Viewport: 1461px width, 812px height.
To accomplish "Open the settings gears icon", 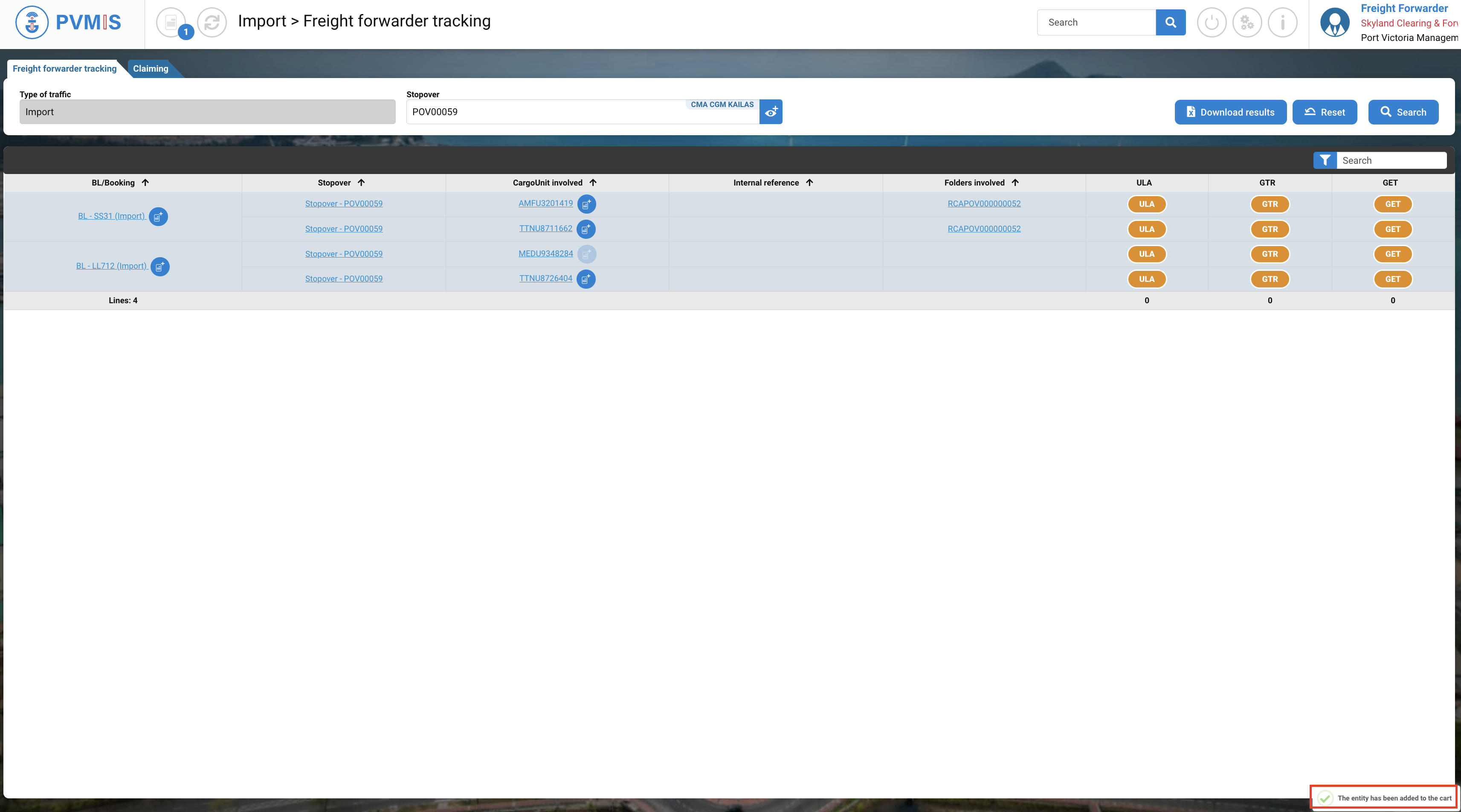I will 1246,23.
